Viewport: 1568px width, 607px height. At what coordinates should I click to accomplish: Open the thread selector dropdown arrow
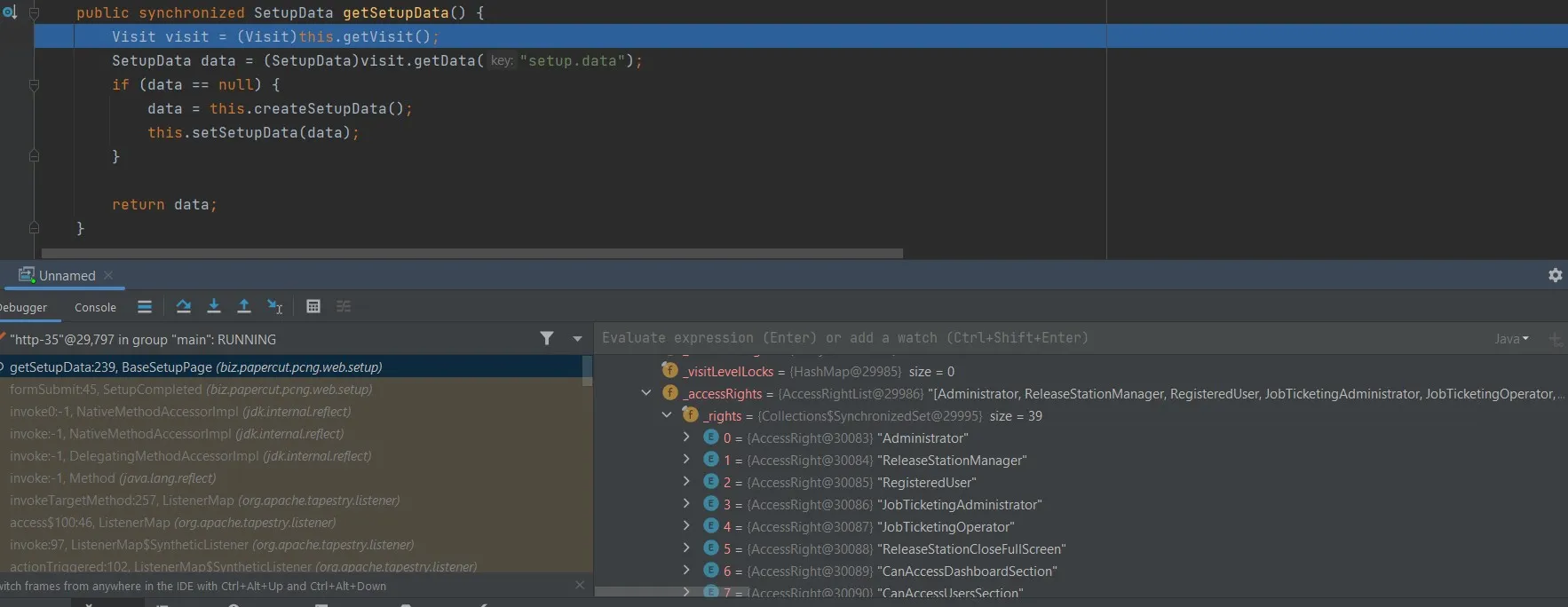tap(577, 339)
